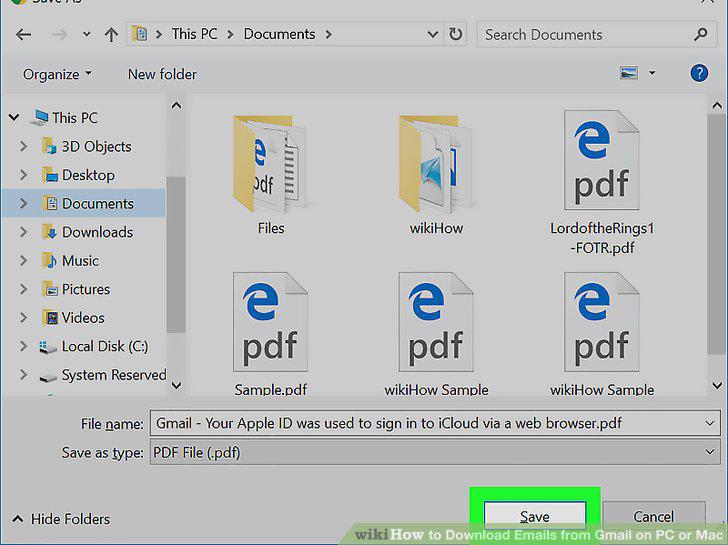
Task: Select the LordoftheRings1-FOTR.pdf file icon
Action: tap(601, 160)
